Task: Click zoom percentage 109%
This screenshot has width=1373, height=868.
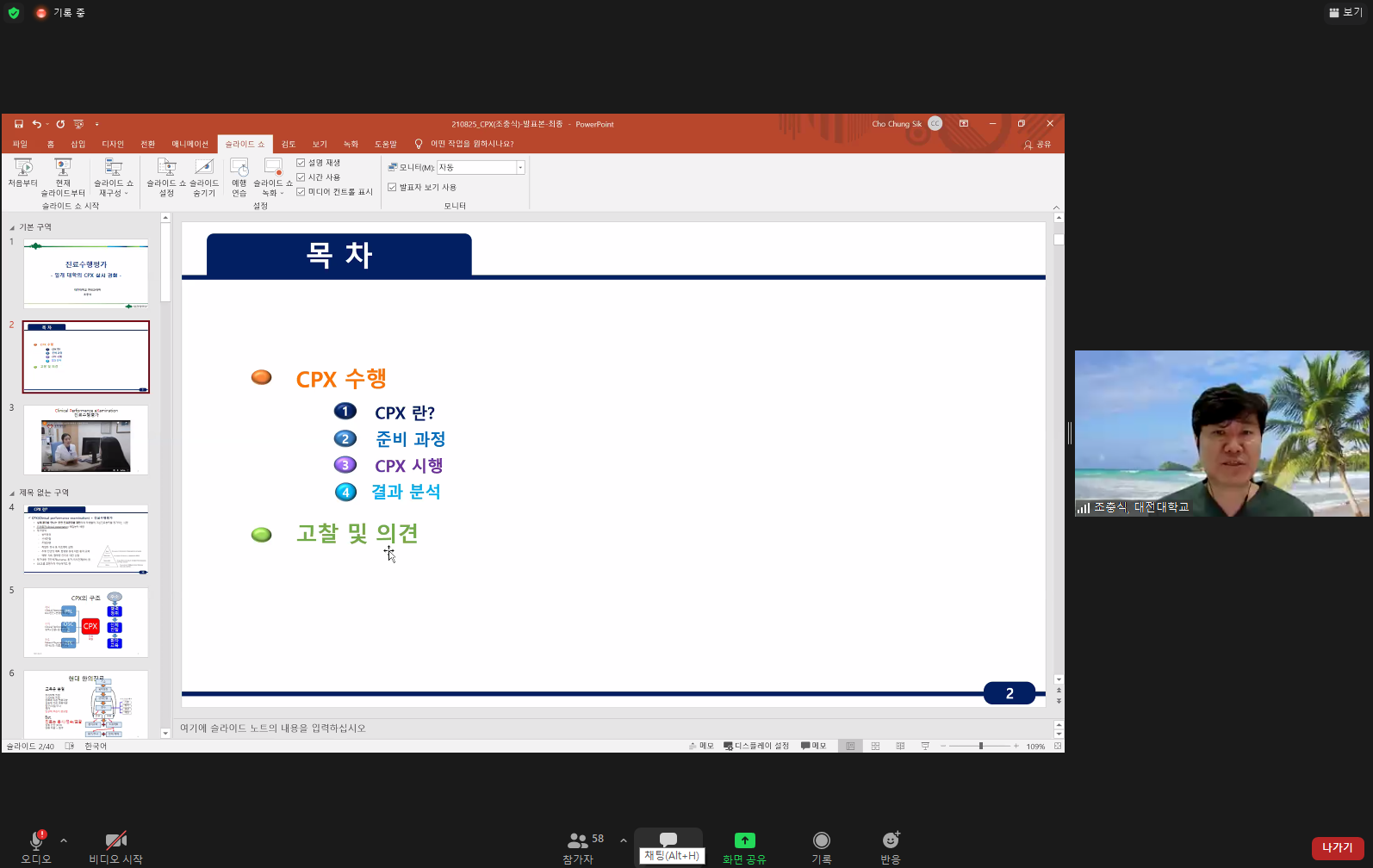Action: pyautogui.click(x=1035, y=747)
